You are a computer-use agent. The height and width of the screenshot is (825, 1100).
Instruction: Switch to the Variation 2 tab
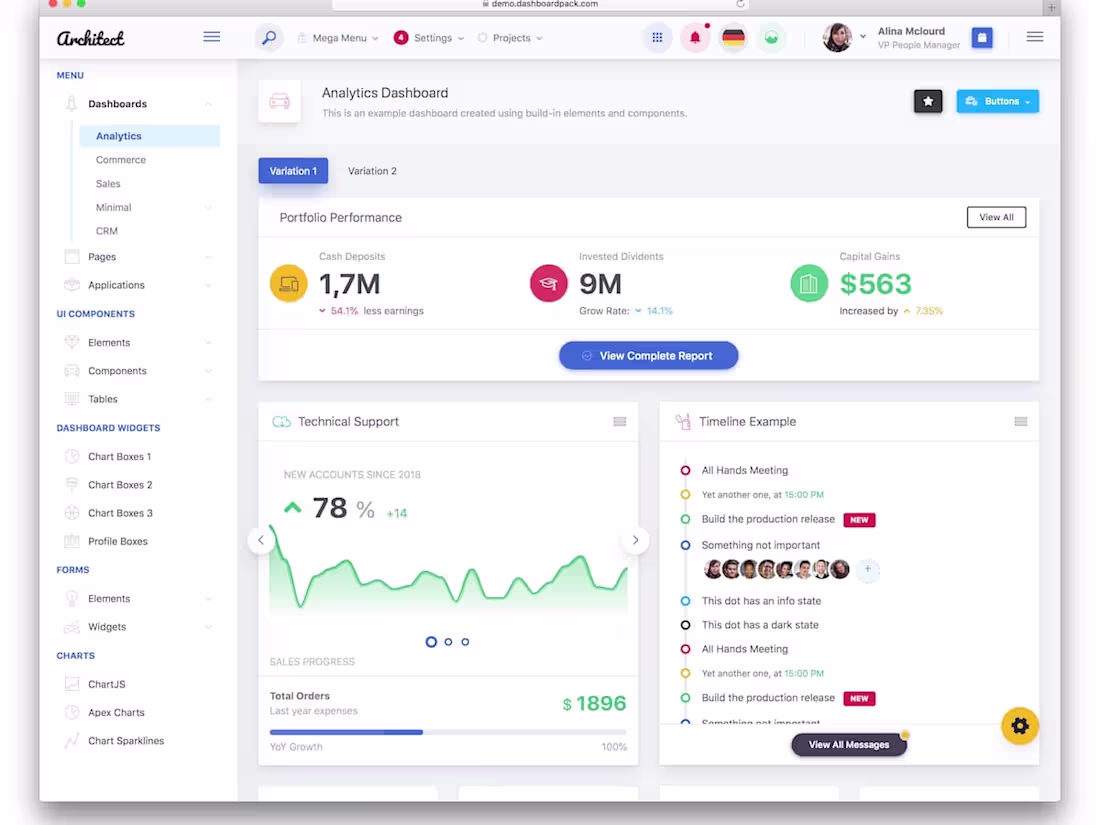pyautogui.click(x=372, y=171)
